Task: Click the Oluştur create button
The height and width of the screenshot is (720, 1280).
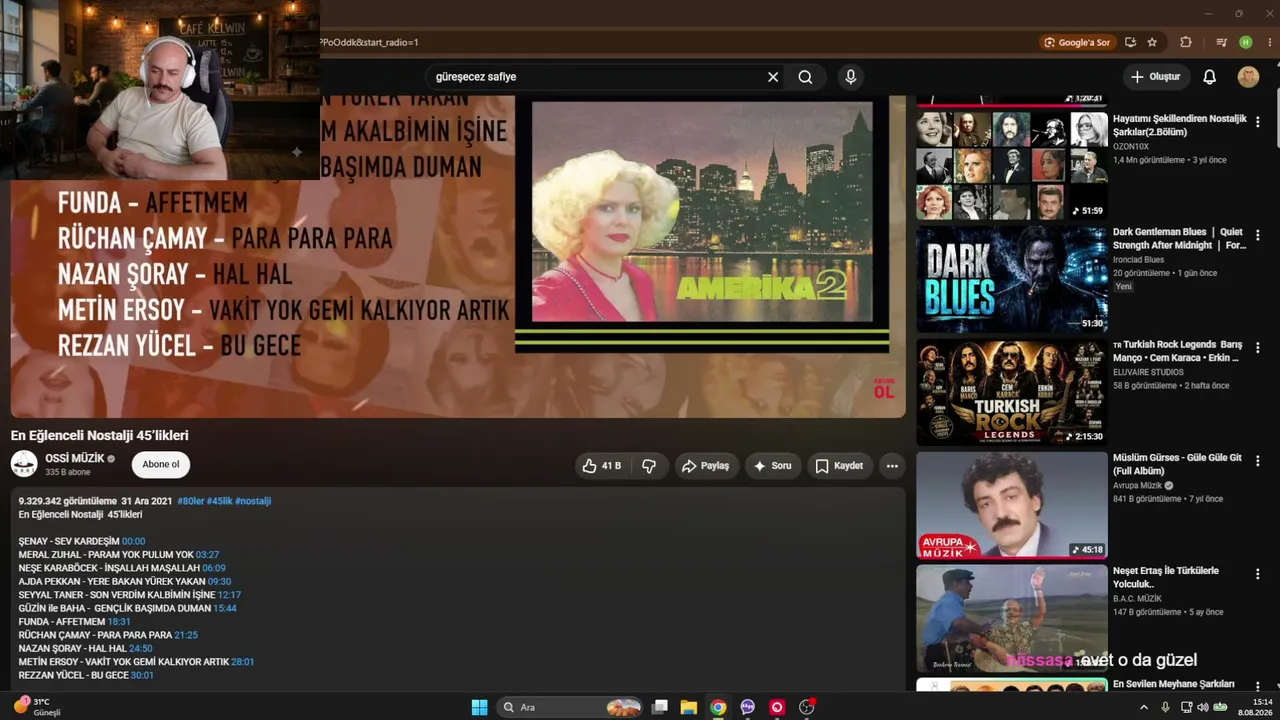Action: click(1155, 77)
